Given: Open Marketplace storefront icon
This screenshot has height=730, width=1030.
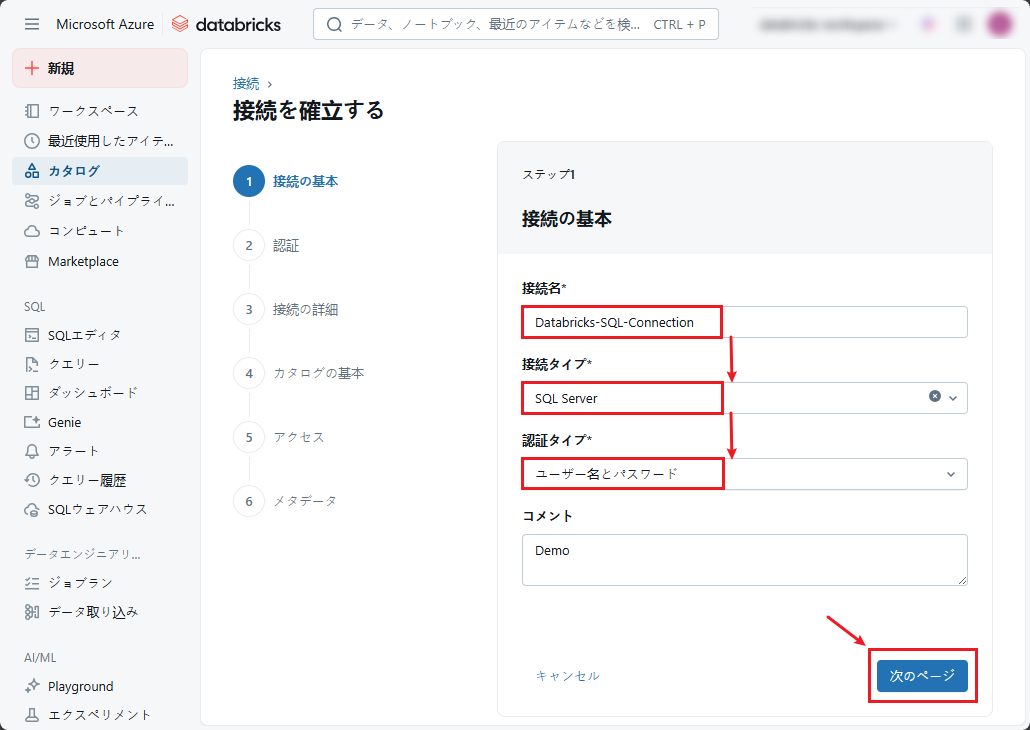Looking at the screenshot, I should coord(32,262).
